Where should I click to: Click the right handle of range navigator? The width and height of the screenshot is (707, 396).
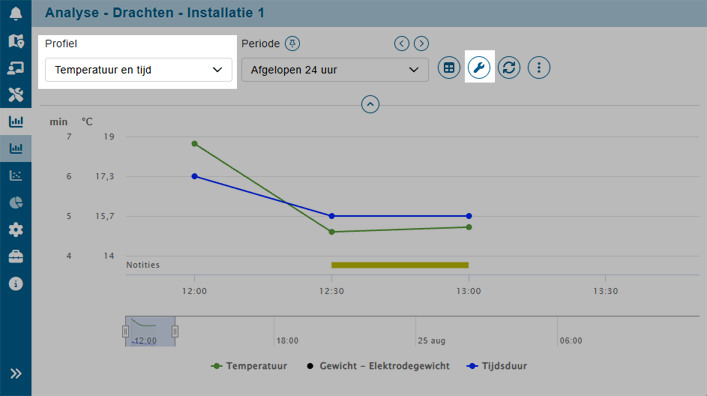coord(175,332)
